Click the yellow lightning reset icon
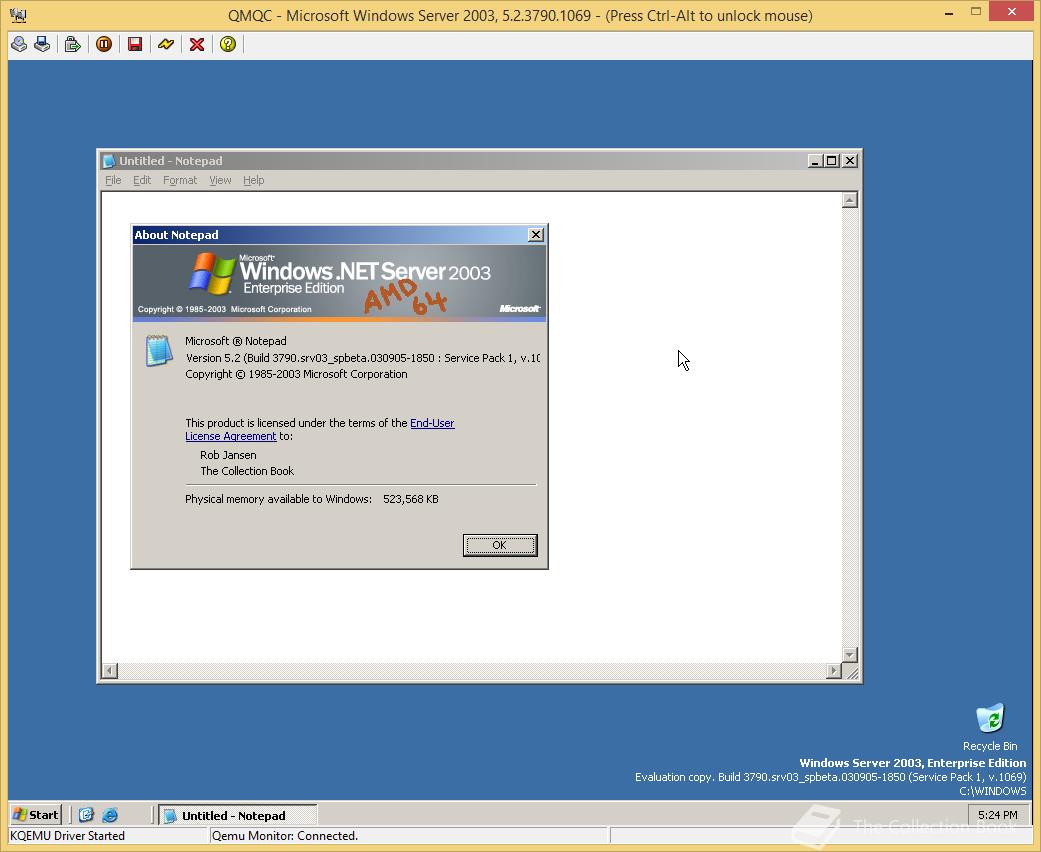 (x=166, y=44)
